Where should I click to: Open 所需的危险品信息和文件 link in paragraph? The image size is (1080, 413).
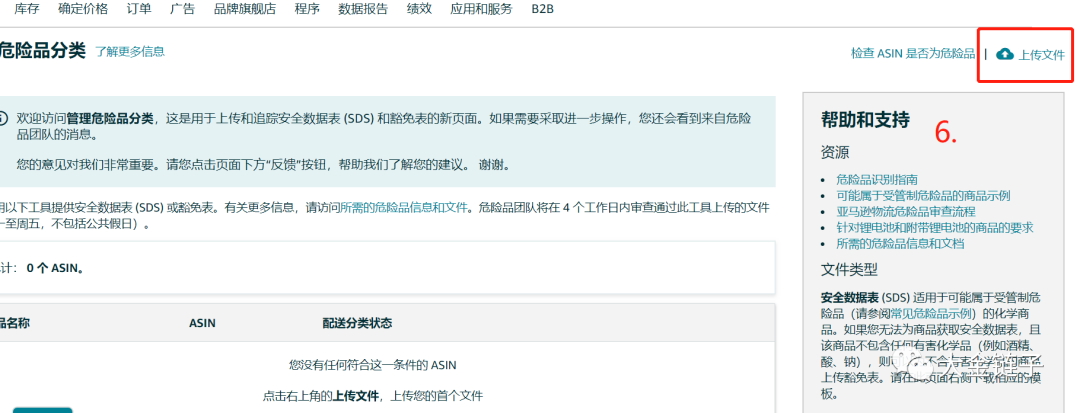pos(405,207)
